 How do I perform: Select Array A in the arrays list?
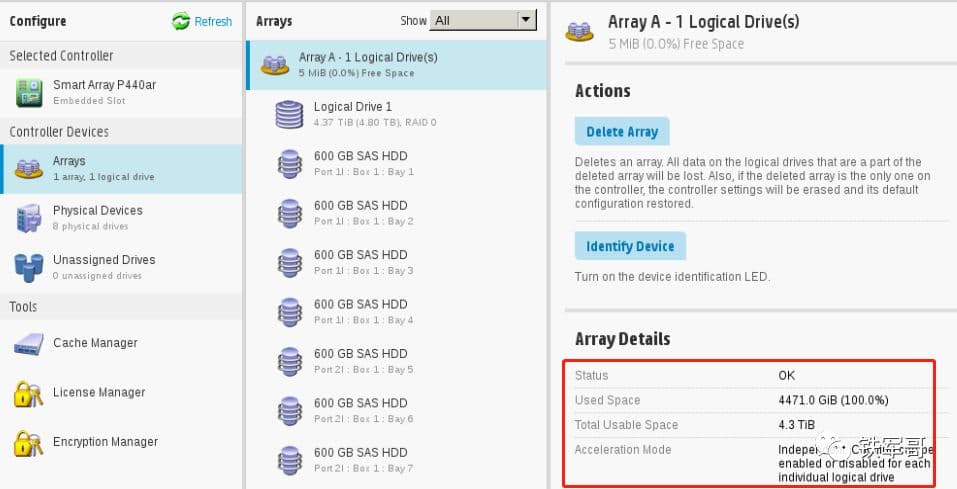point(368,64)
